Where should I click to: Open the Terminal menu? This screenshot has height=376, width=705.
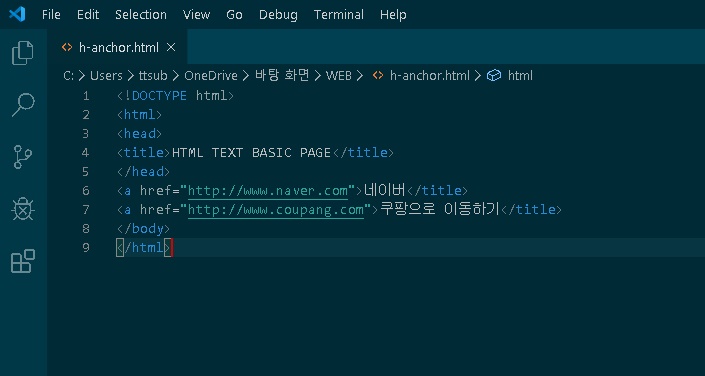point(339,15)
